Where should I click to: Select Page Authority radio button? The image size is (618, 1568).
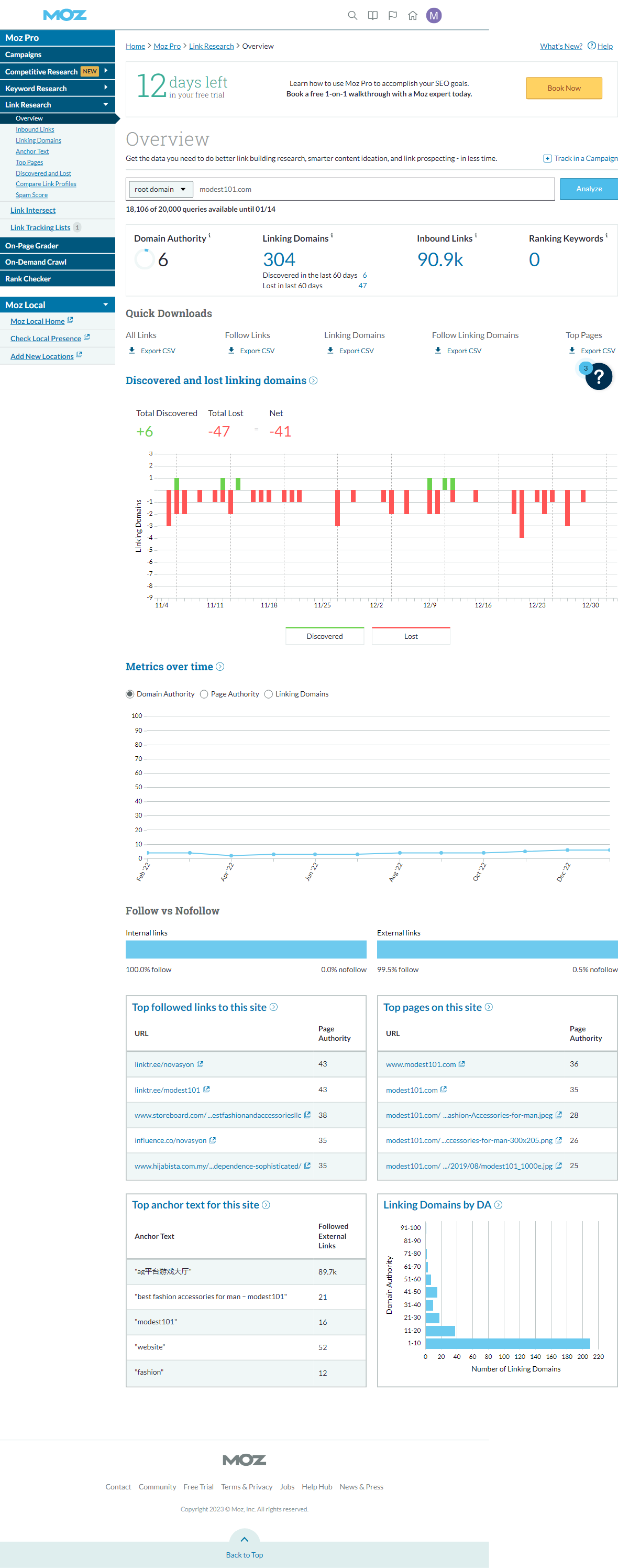pos(204,694)
